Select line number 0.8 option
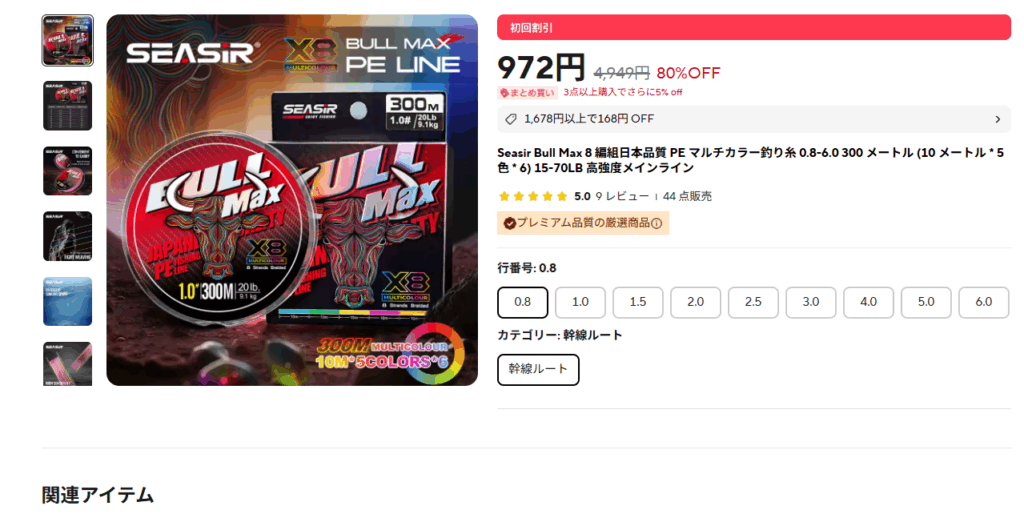 click(522, 302)
